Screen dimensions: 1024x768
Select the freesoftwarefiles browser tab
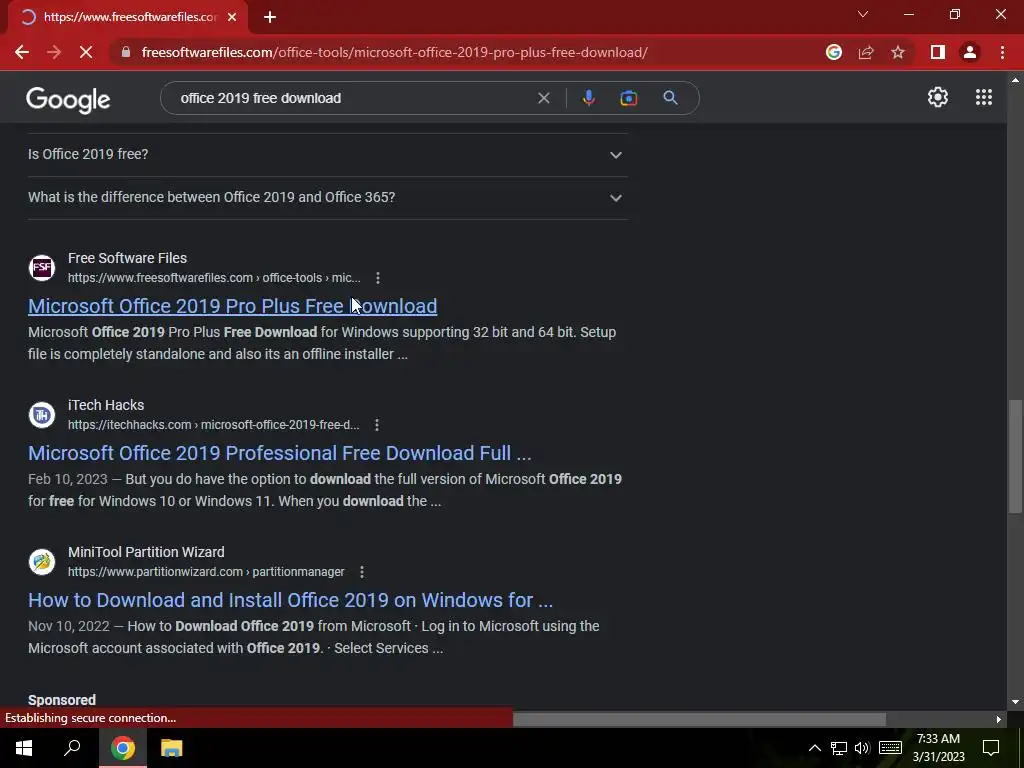(128, 17)
